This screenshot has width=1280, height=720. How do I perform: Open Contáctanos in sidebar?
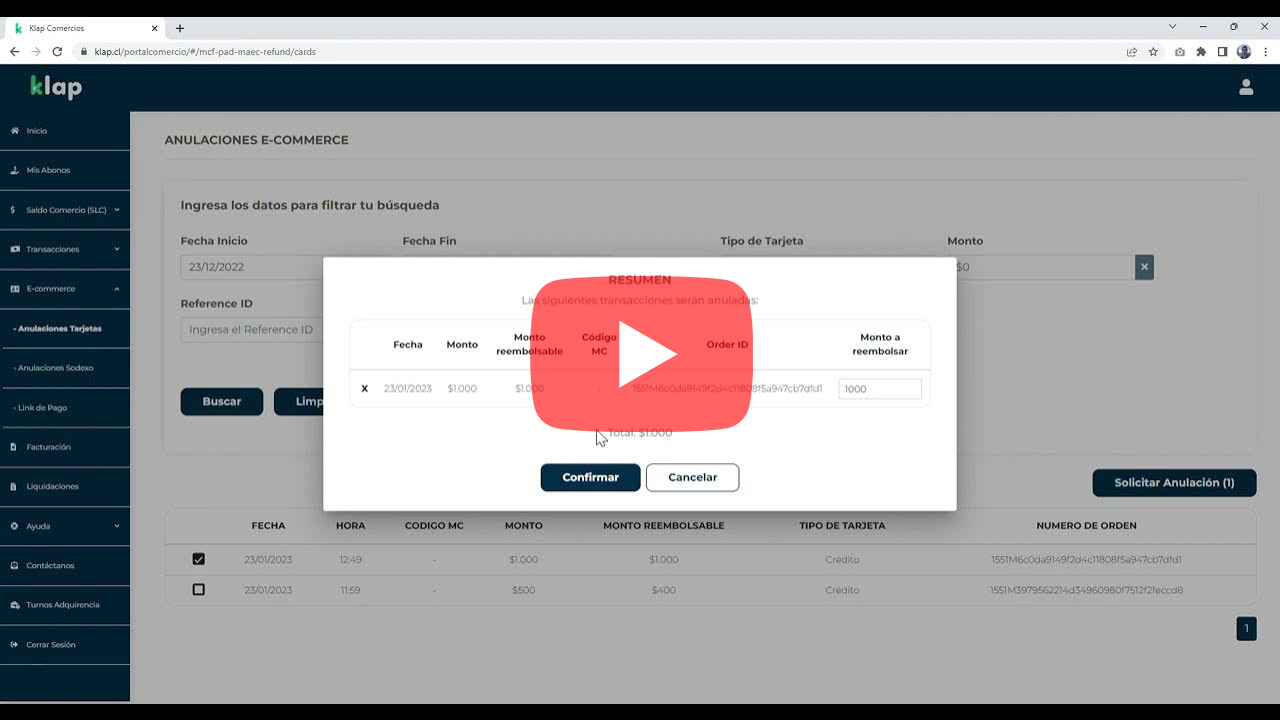click(x=65, y=565)
